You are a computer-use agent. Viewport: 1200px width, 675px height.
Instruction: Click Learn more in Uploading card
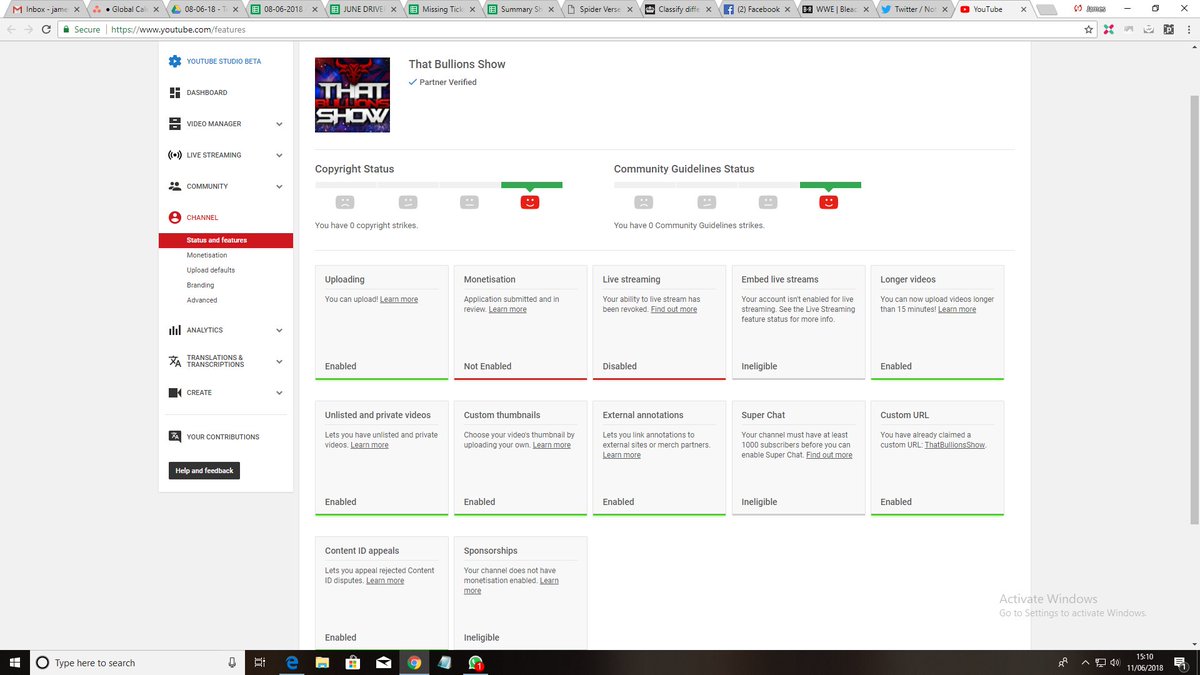point(399,300)
